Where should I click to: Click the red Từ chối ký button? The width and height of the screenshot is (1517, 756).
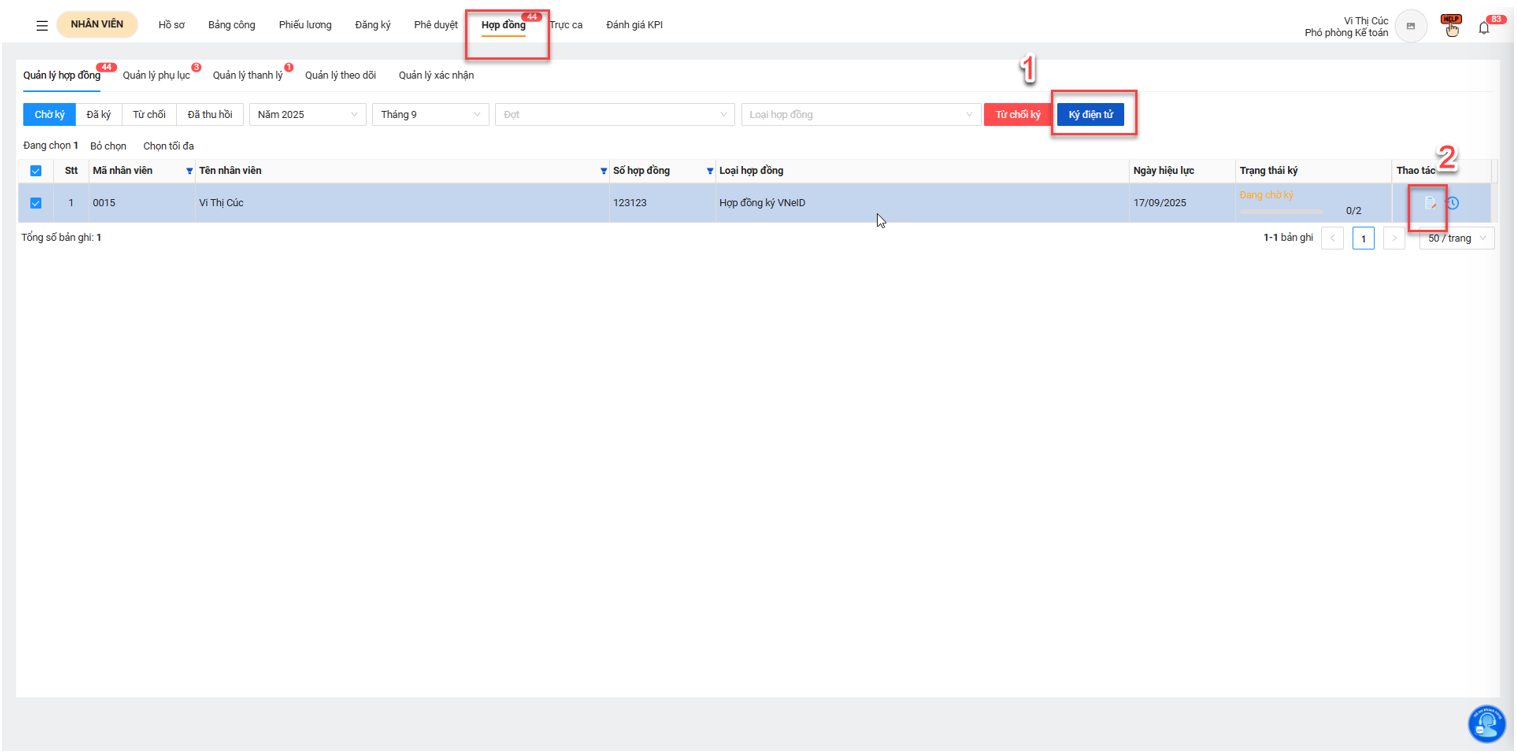point(1017,115)
